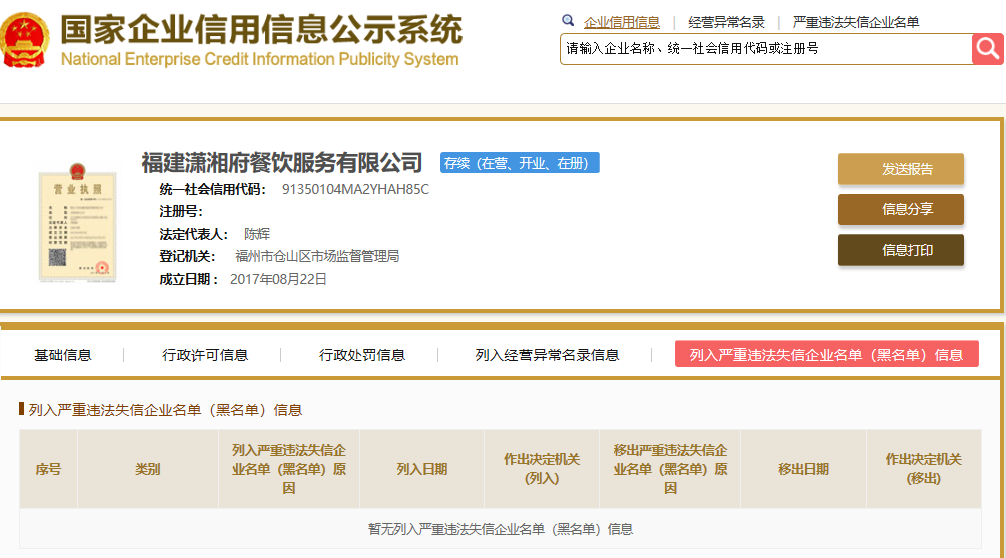Open the business license thumbnail image

(77, 223)
